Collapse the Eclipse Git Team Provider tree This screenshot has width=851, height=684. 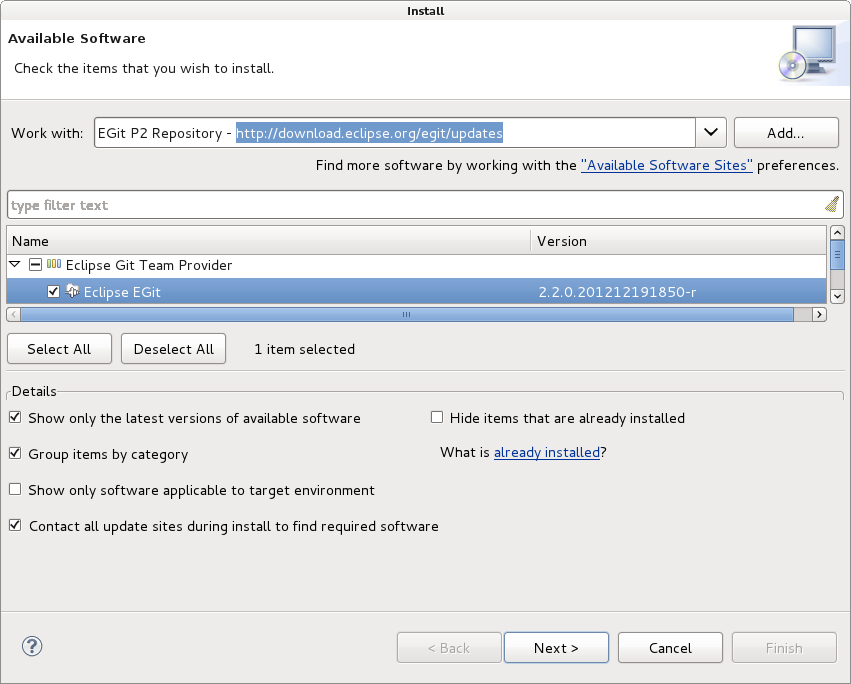14,267
